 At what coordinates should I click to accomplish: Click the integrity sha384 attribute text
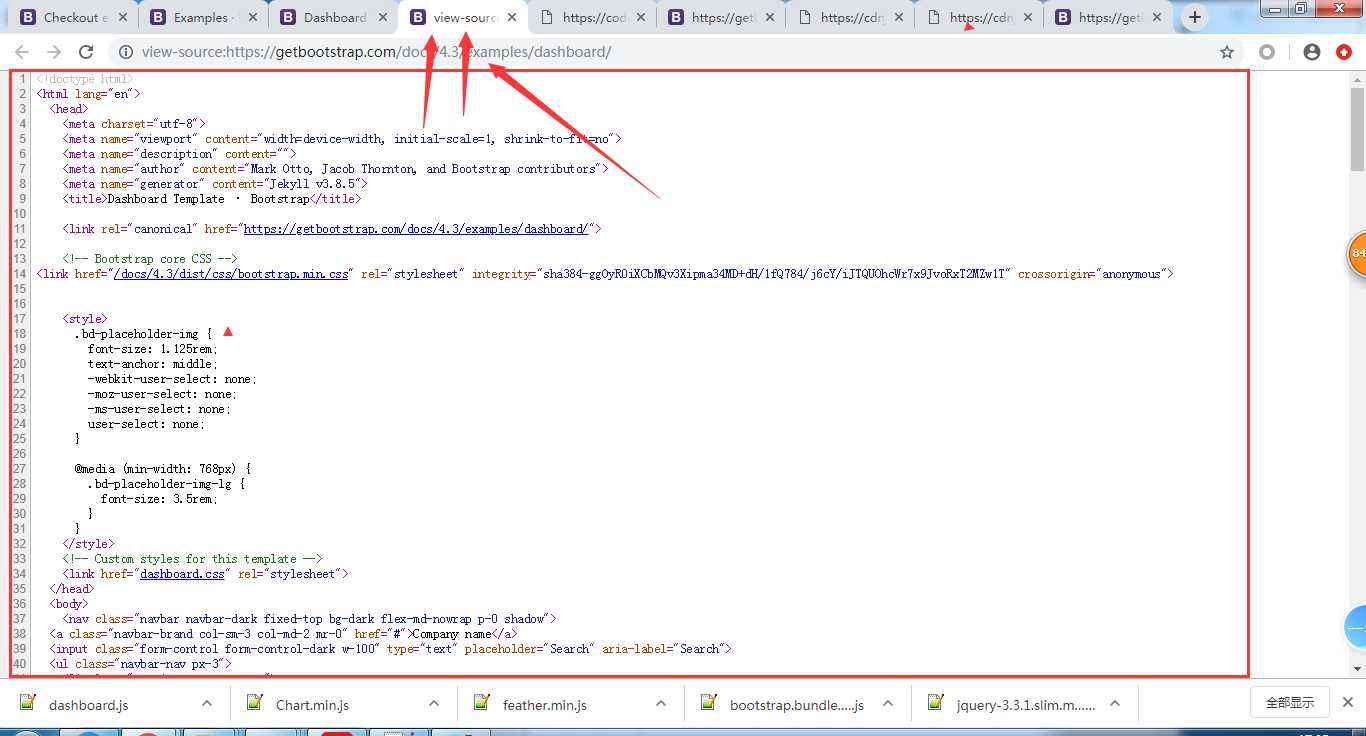741,274
